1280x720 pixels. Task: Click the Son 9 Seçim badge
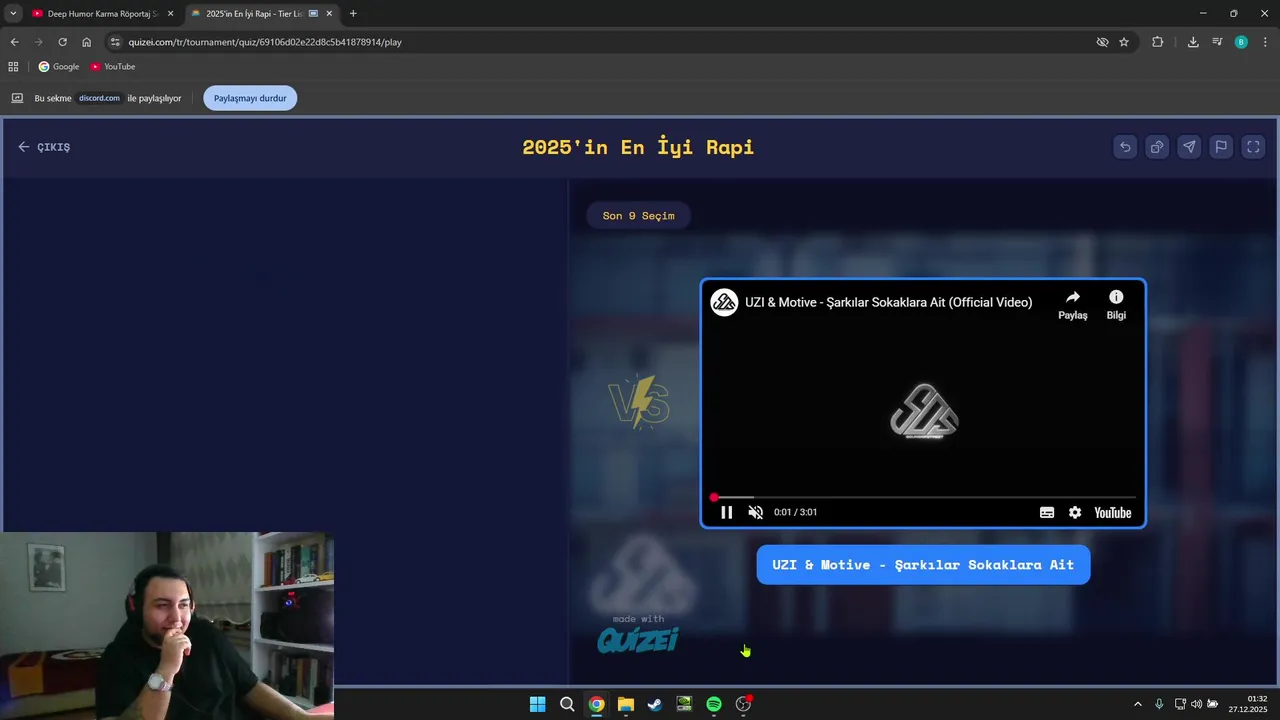(638, 216)
